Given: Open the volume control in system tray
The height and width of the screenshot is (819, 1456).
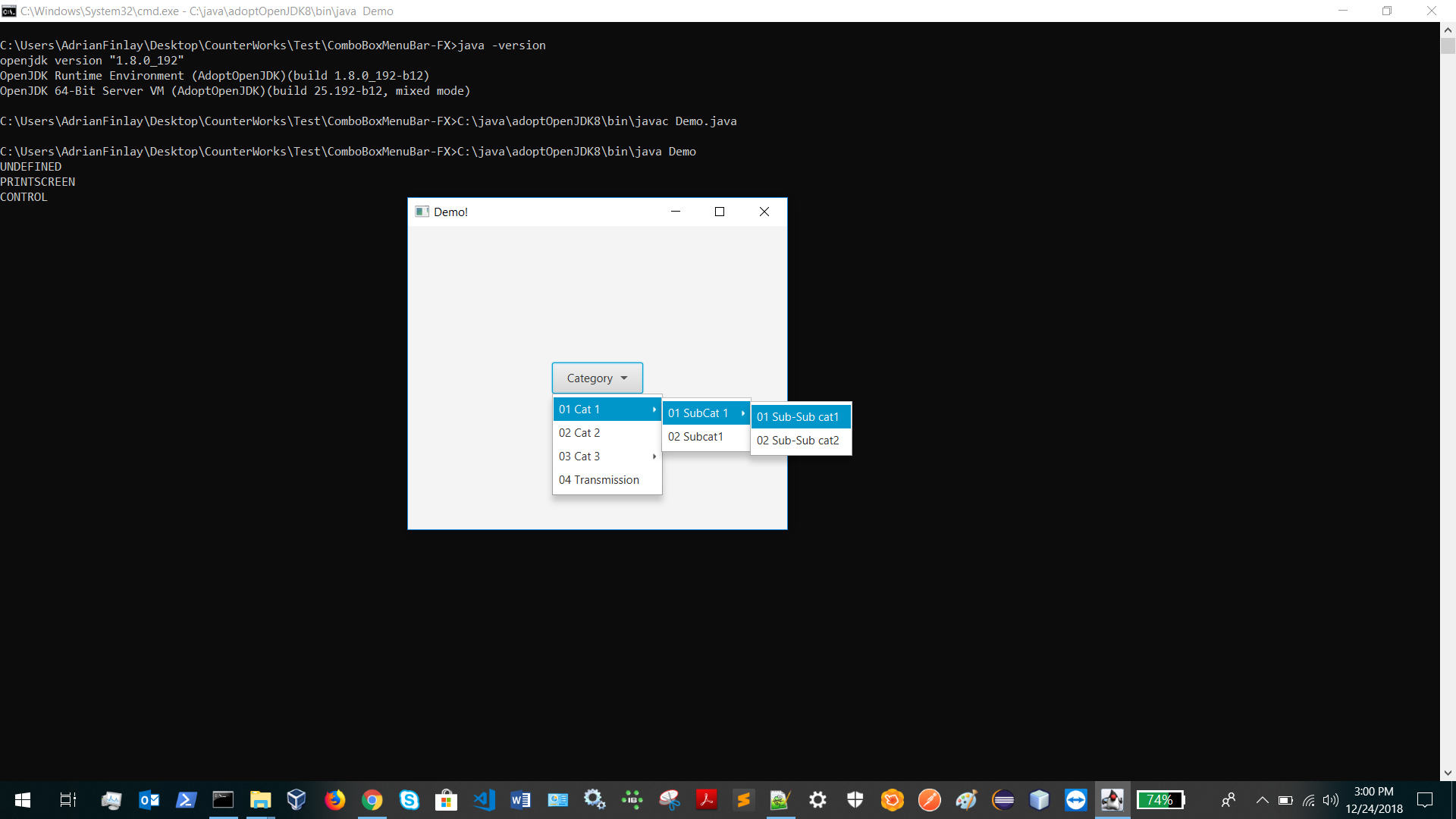Looking at the screenshot, I should (1330, 800).
